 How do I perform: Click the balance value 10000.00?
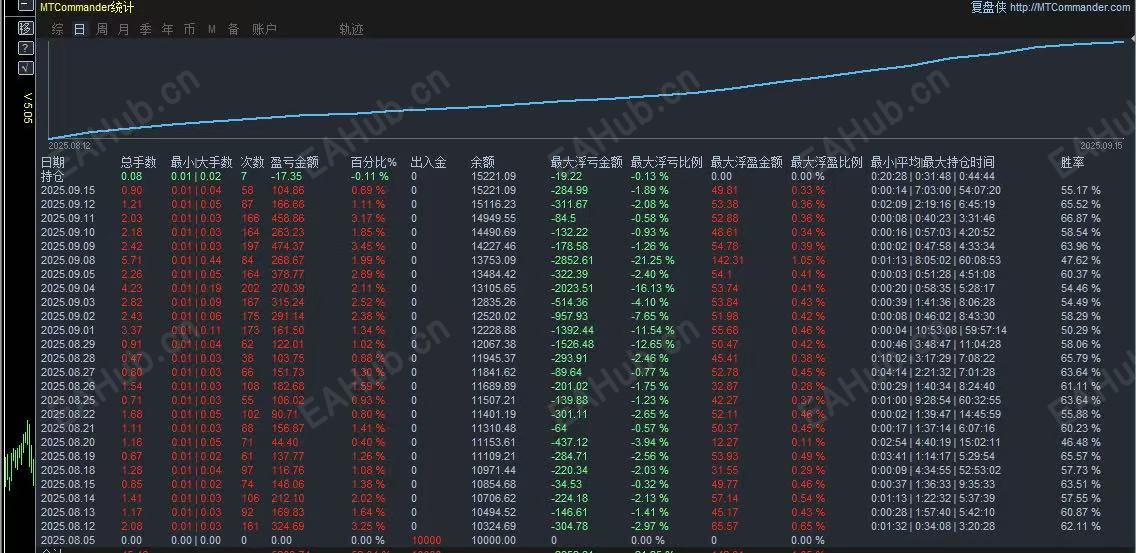493,541
